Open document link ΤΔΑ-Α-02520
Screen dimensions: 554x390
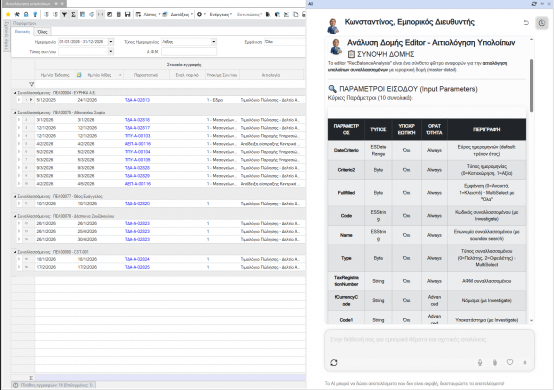tap(137, 203)
